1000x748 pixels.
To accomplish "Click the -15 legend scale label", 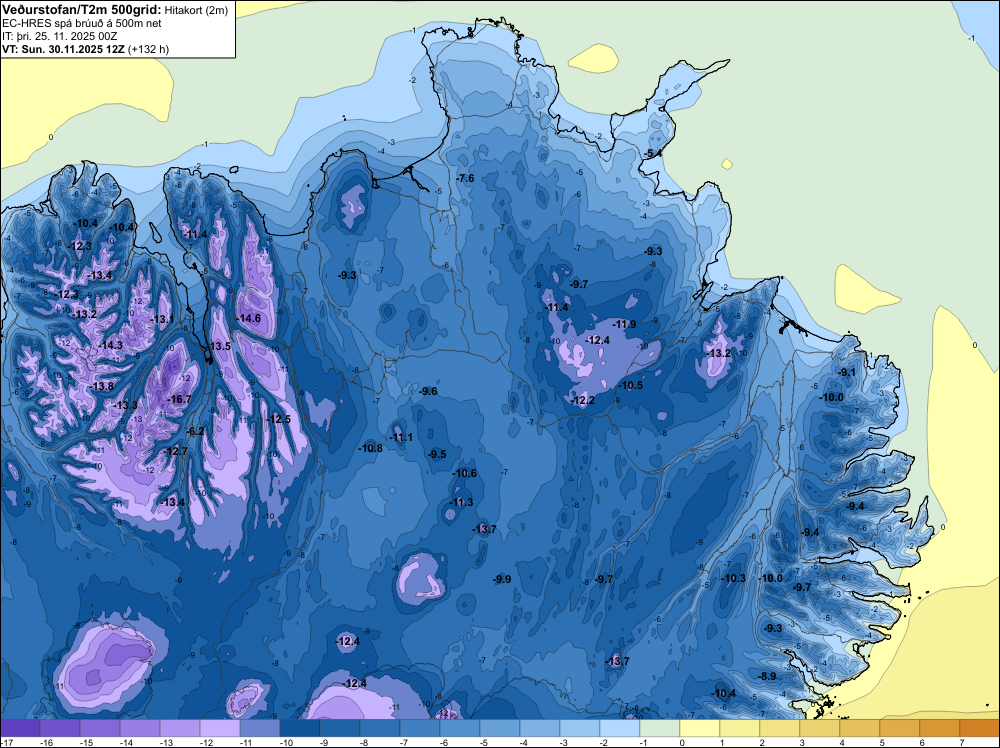I will click(x=86, y=742).
